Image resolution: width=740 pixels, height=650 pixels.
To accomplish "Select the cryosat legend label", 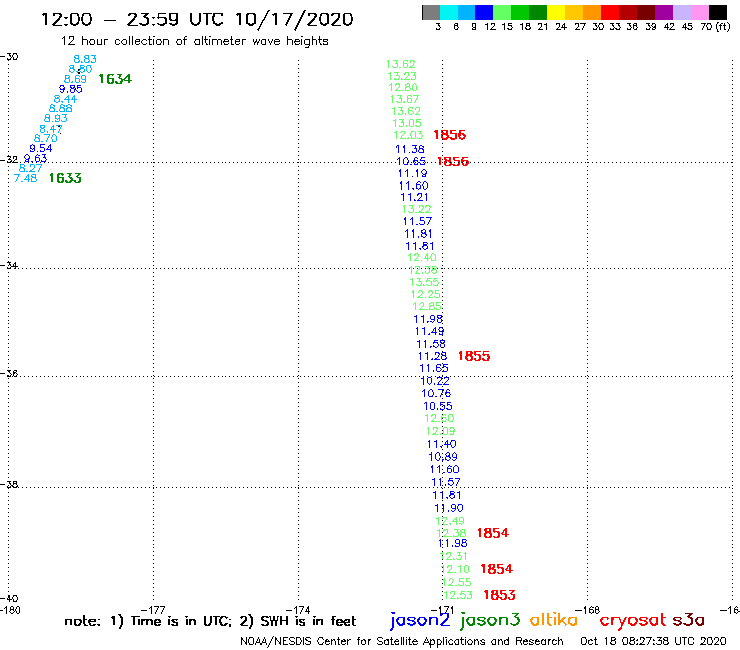I will coord(632,621).
